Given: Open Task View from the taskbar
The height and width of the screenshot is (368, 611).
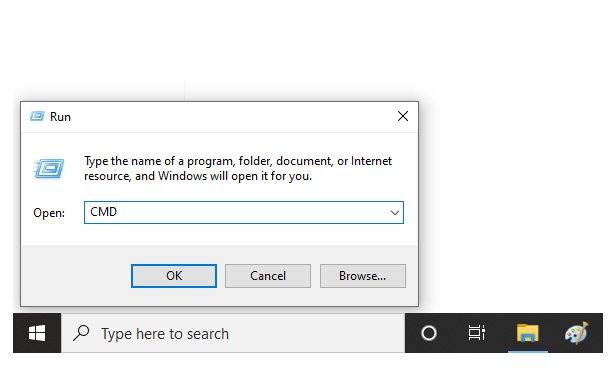Looking at the screenshot, I should (477, 333).
